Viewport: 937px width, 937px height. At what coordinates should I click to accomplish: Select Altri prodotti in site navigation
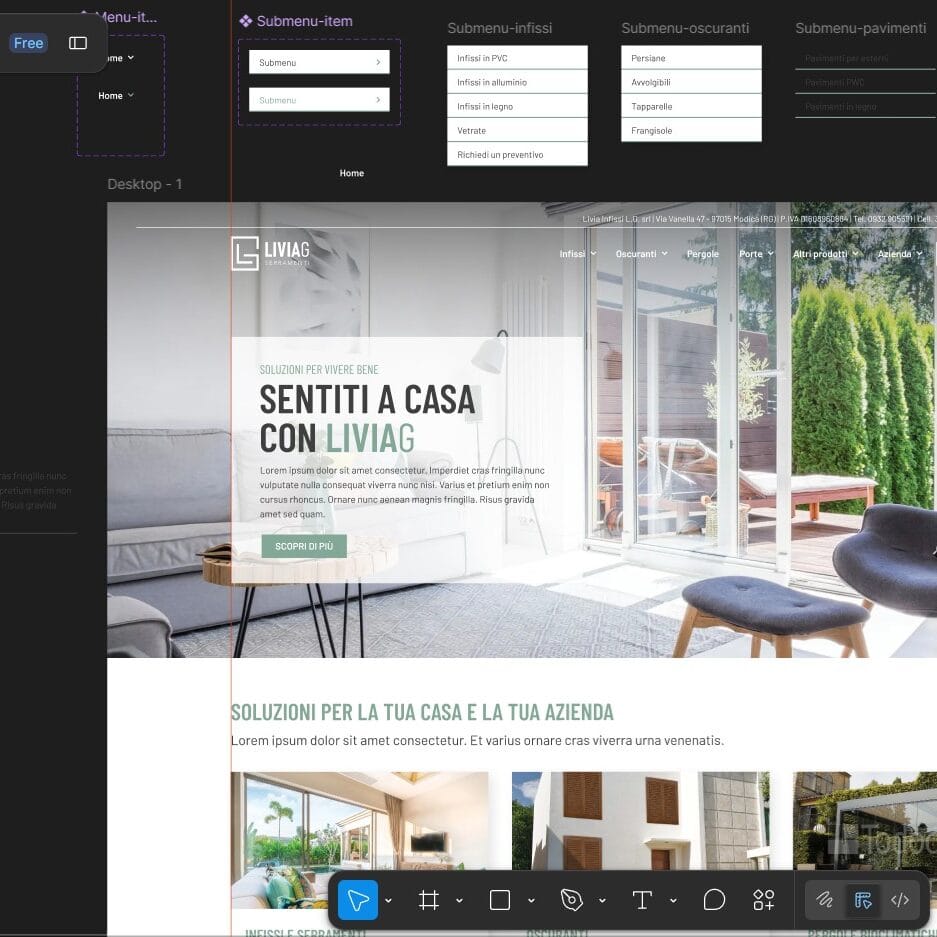coord(820,254)
